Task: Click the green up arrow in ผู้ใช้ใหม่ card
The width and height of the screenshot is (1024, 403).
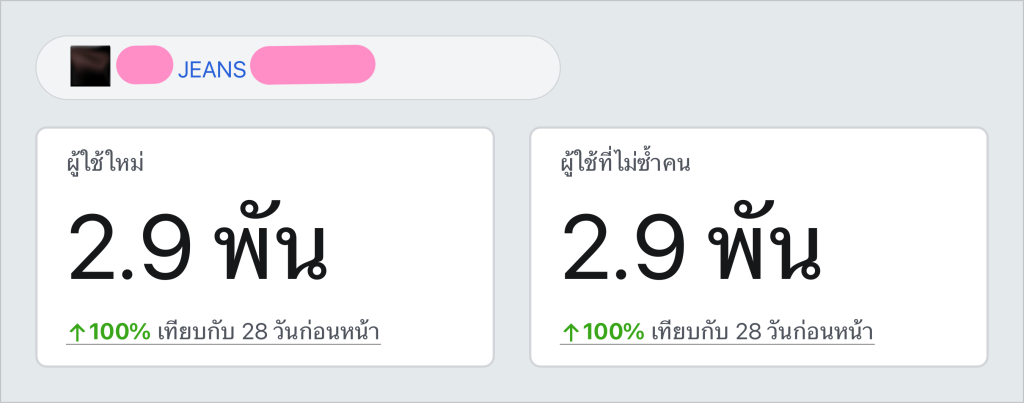Action: point(77,333)
